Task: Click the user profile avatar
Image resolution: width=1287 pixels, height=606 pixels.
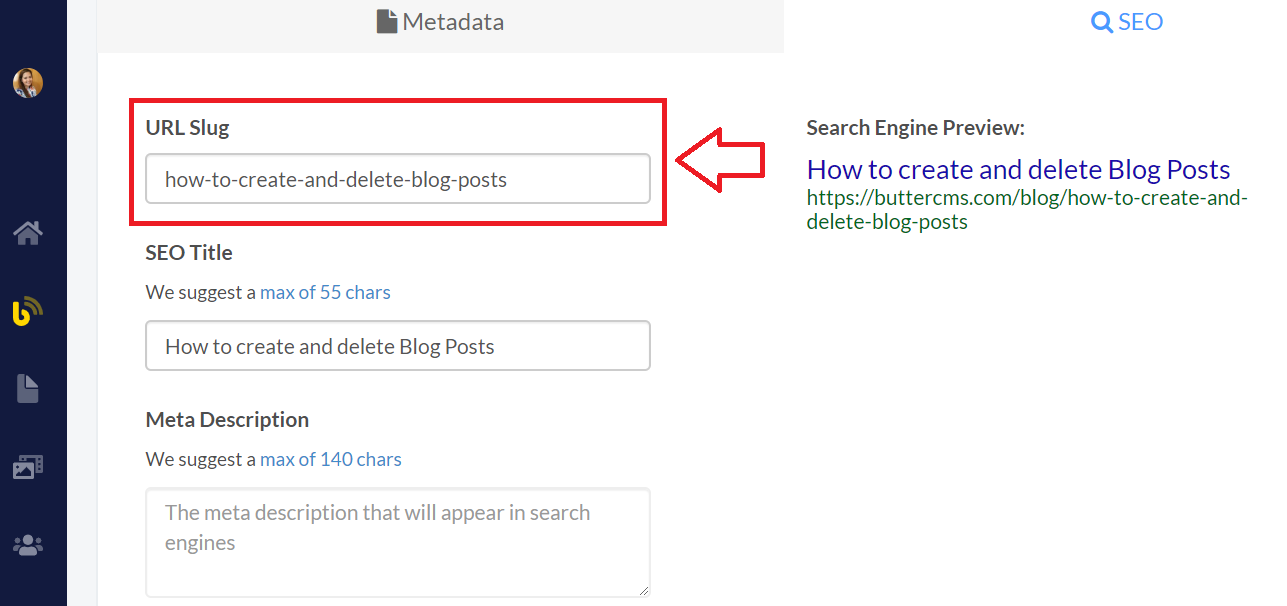Action: [28, 83]
